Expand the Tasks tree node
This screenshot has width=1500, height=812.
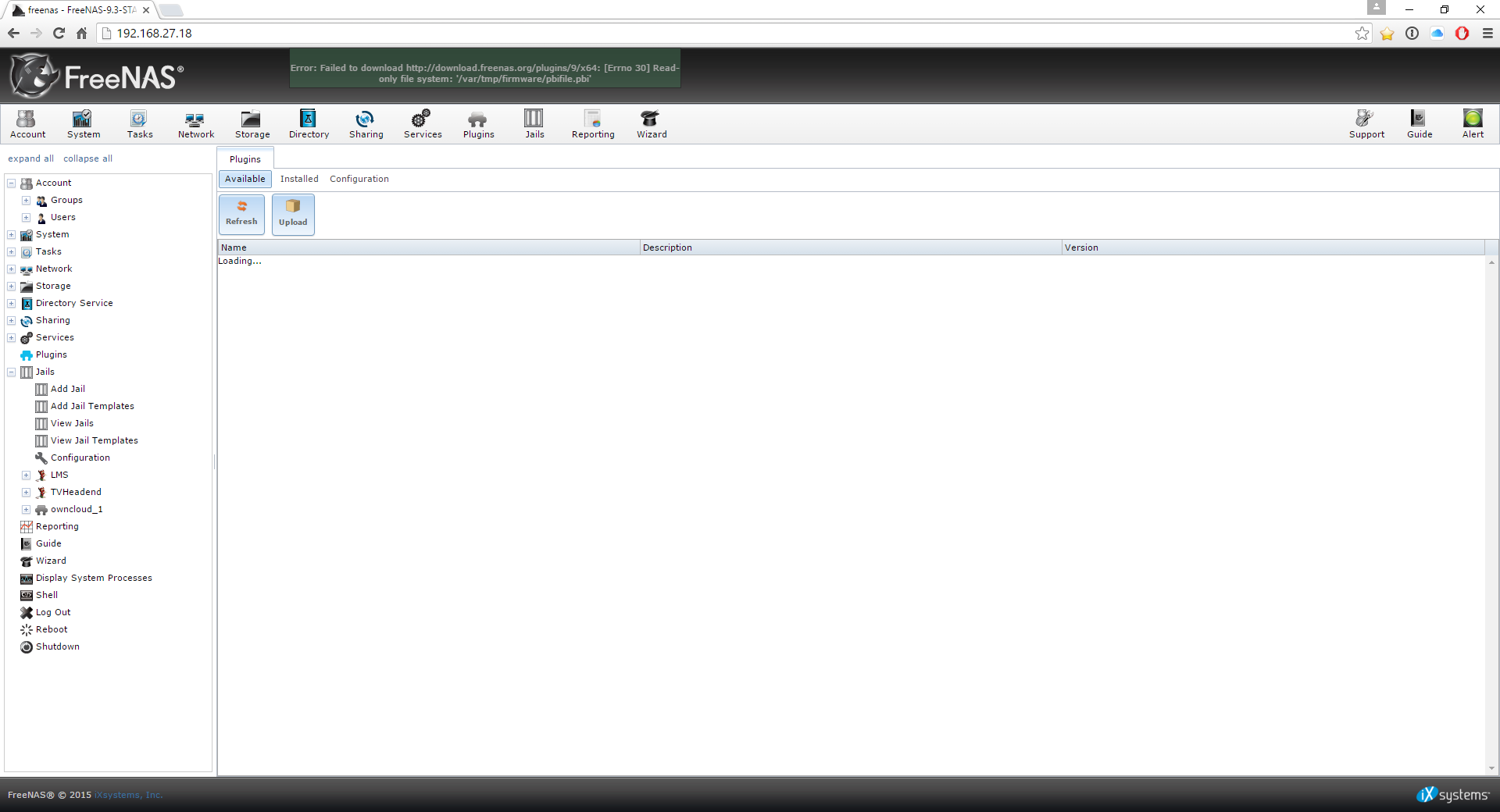(12, 252)
